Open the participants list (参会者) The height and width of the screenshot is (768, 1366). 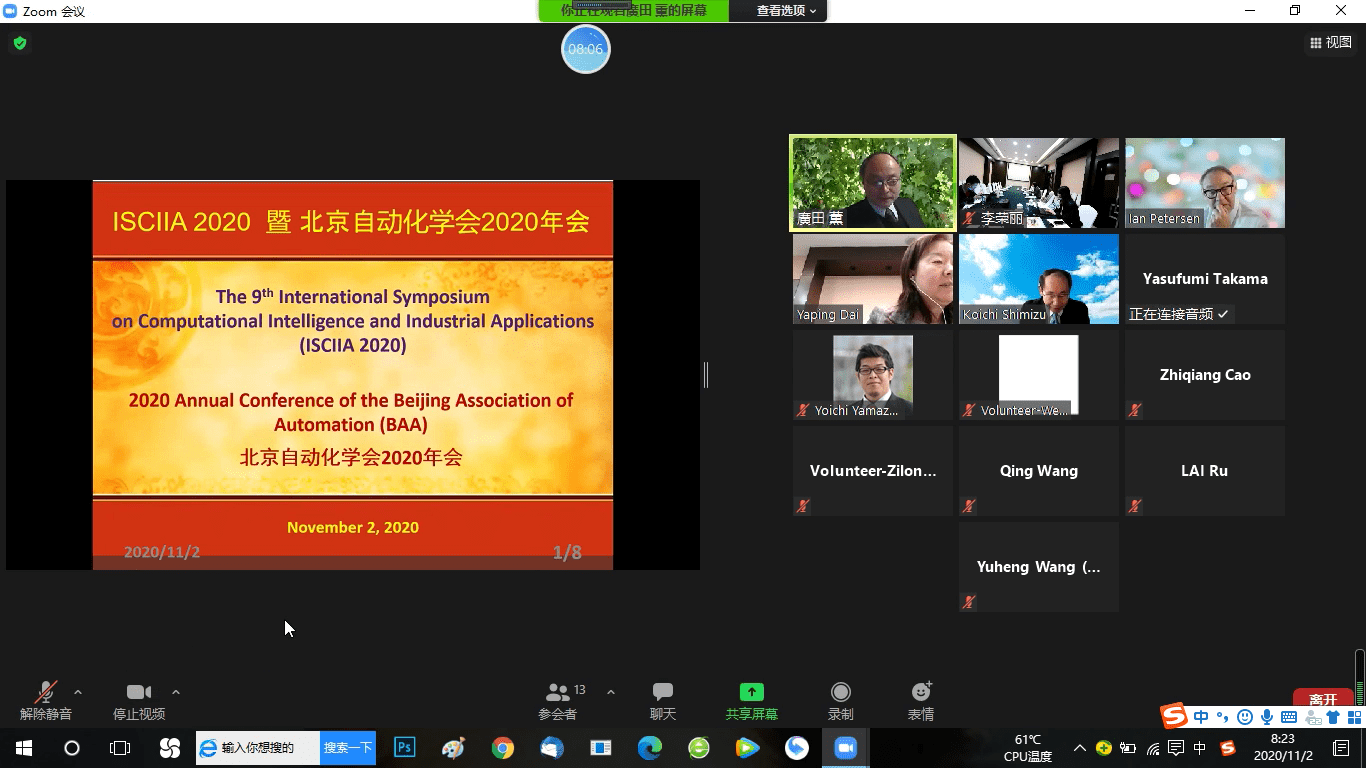click(558, 701)
